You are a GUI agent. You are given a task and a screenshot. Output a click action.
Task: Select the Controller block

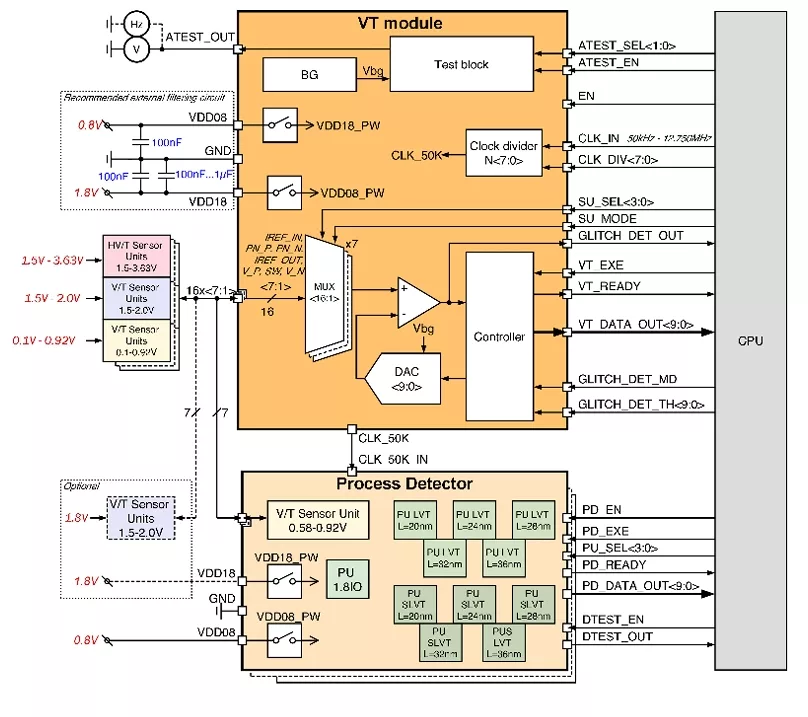click(x=500, y=337)
